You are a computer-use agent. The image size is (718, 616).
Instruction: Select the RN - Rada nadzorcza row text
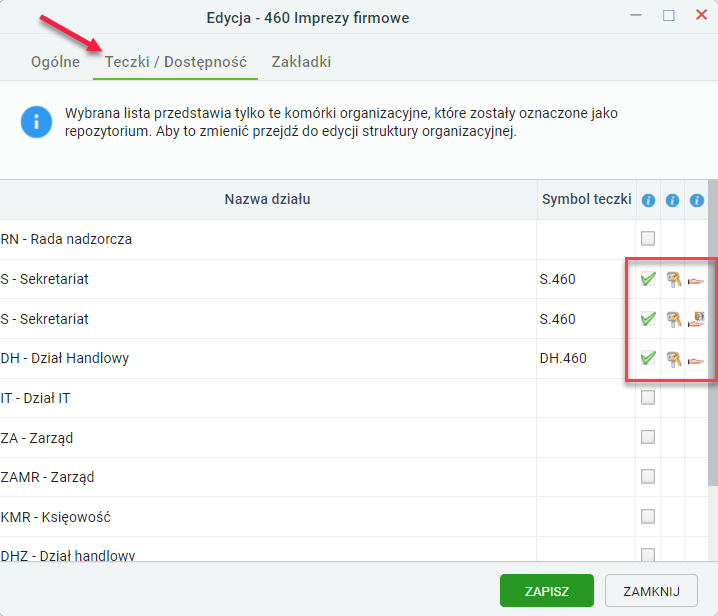tap(66, 239)
